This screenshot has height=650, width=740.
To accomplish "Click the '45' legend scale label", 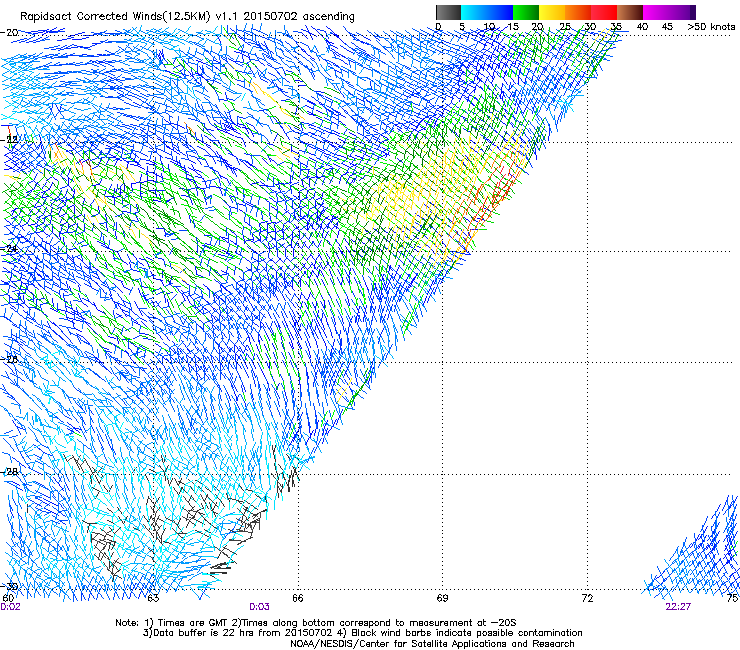I will click(667, 26).
